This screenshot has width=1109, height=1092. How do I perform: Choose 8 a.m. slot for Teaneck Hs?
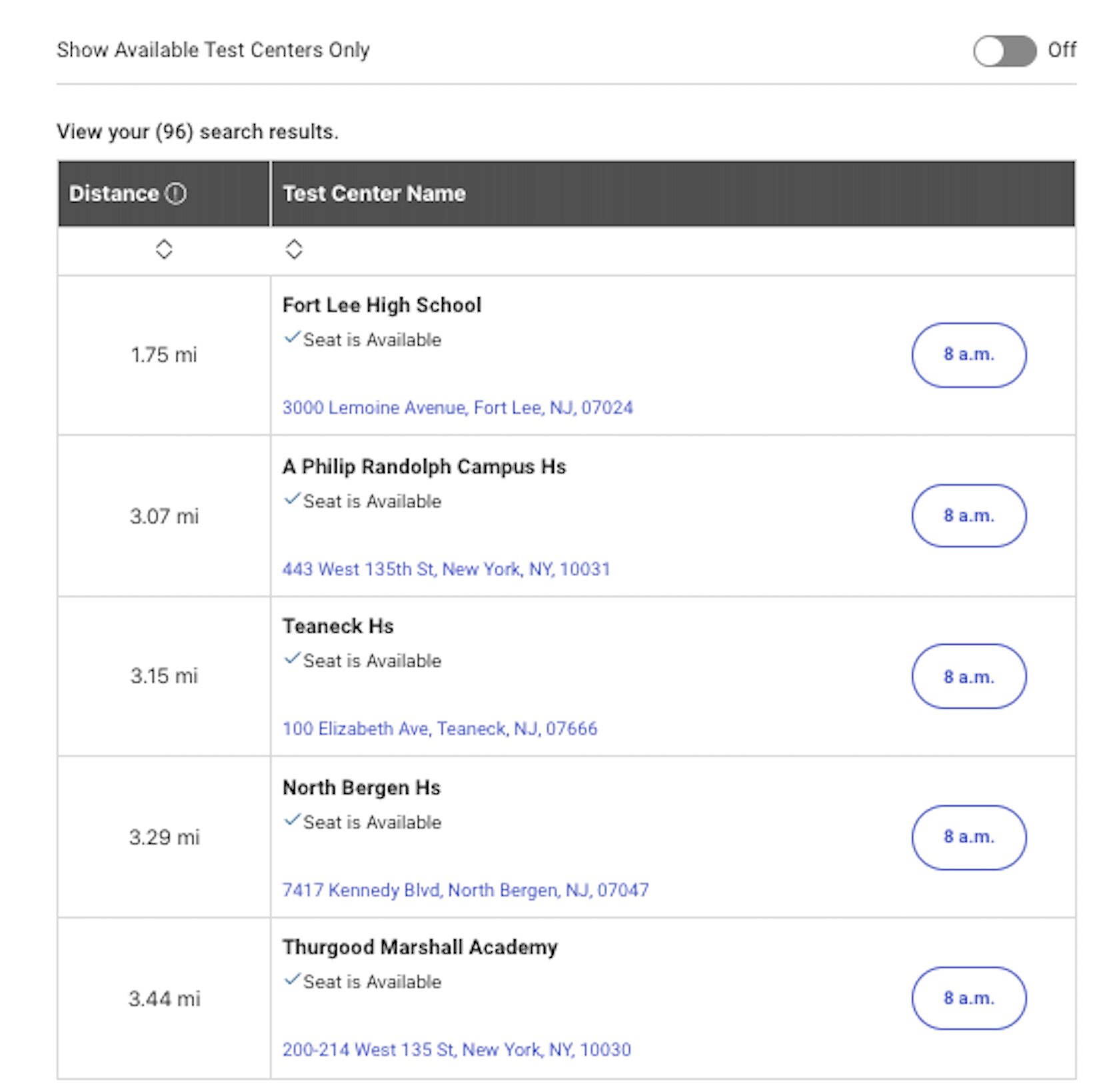(968, 677)
